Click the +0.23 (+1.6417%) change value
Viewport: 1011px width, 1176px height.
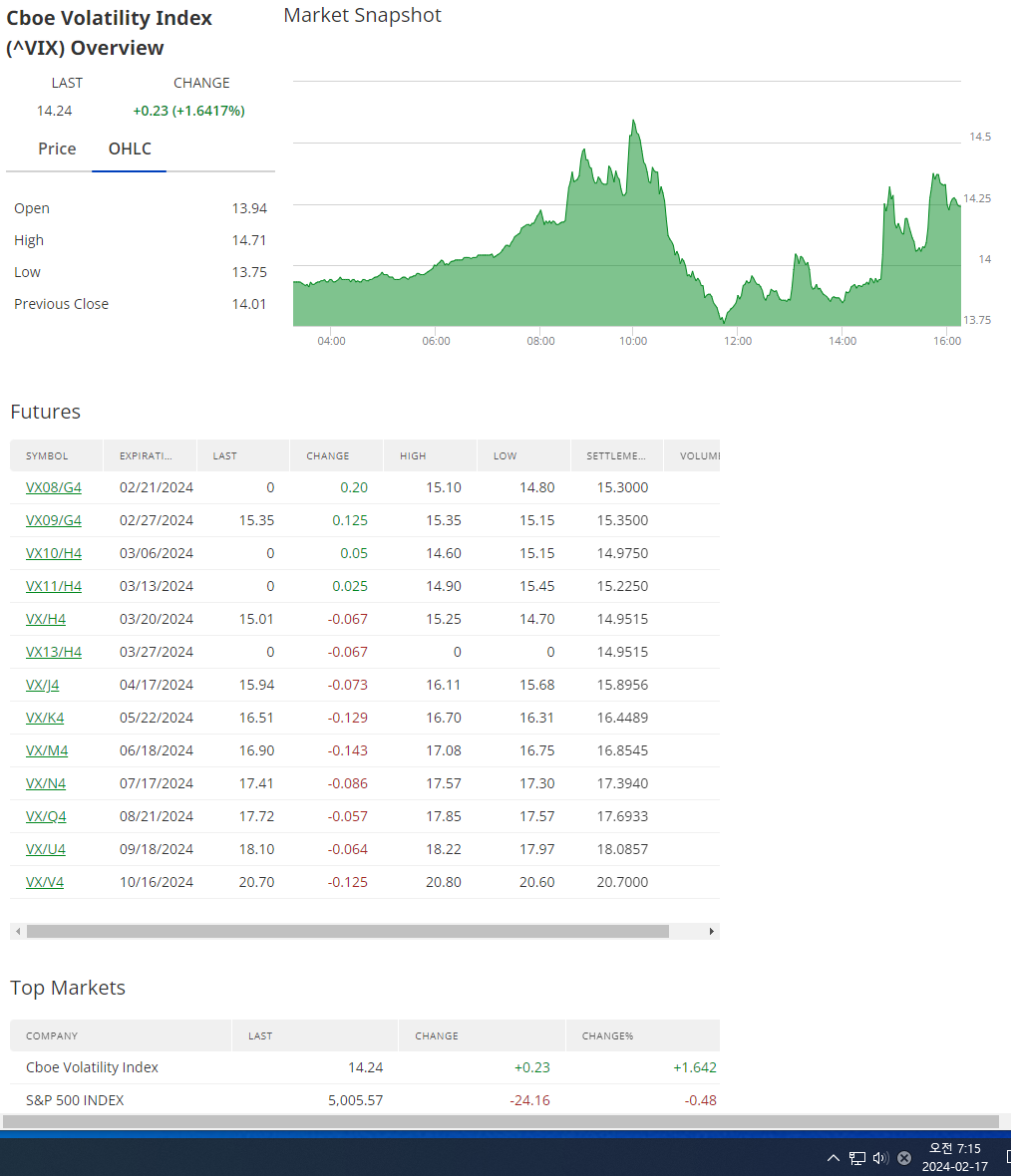tap(189, 111)
